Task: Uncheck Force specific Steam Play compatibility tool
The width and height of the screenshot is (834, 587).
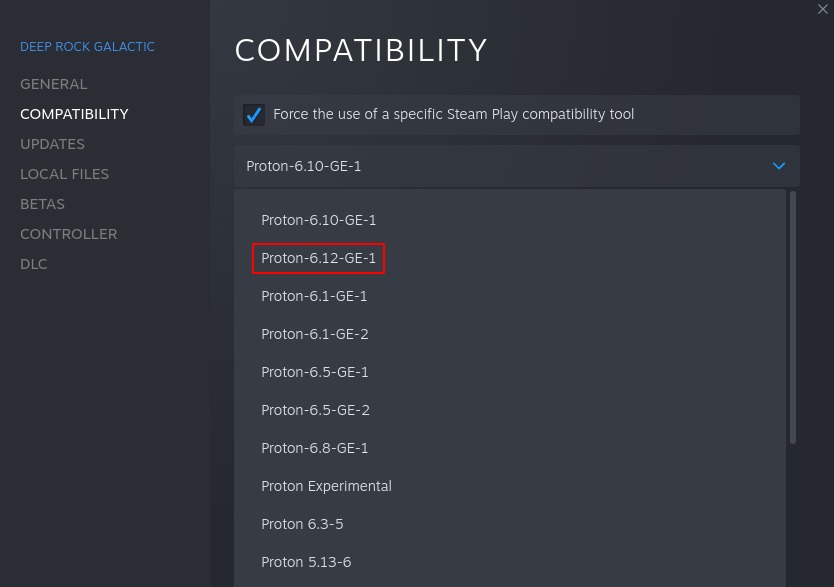Action: click(x=254, y=115)
